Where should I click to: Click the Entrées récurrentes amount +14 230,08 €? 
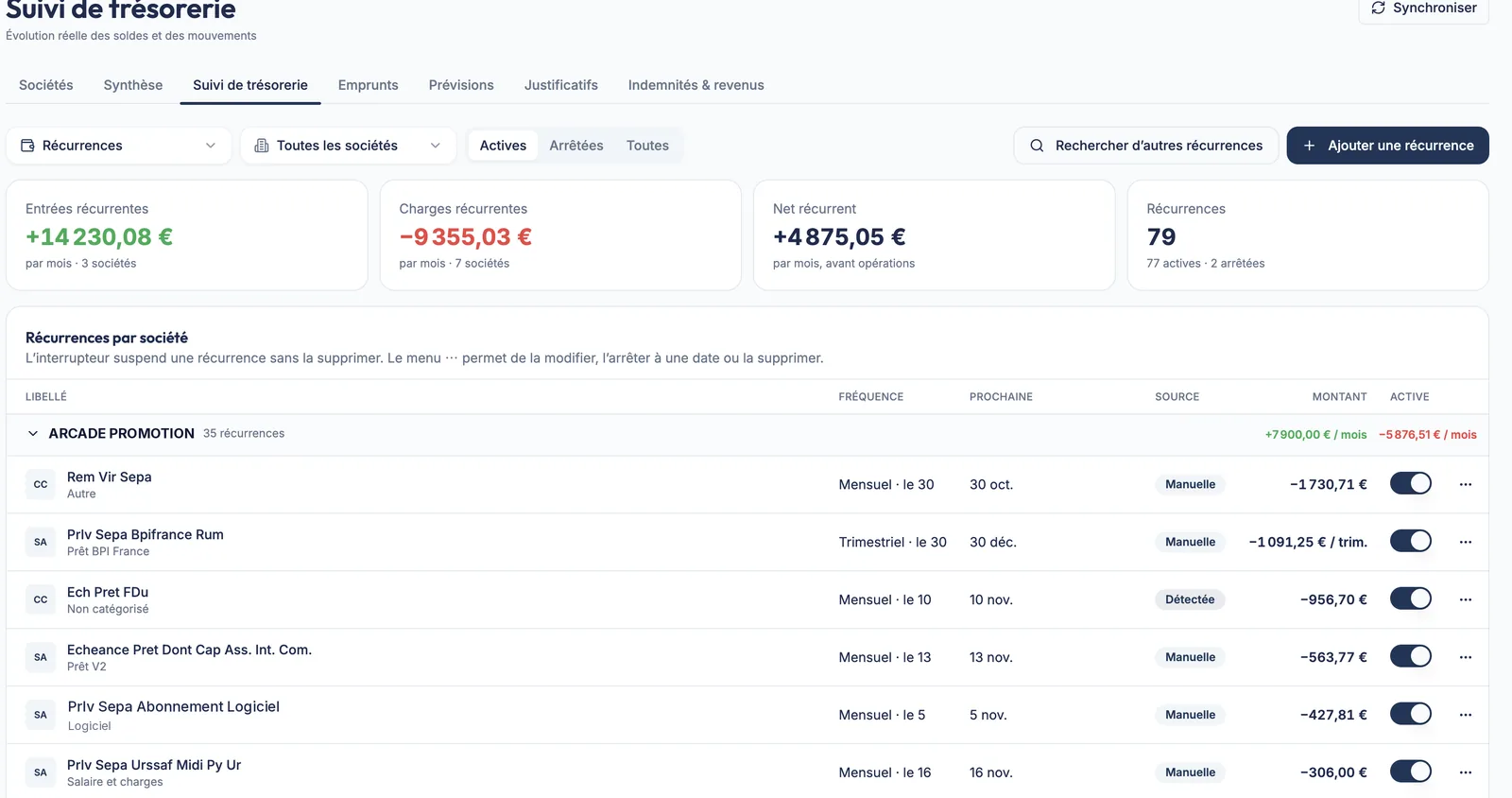coord(99,236)
